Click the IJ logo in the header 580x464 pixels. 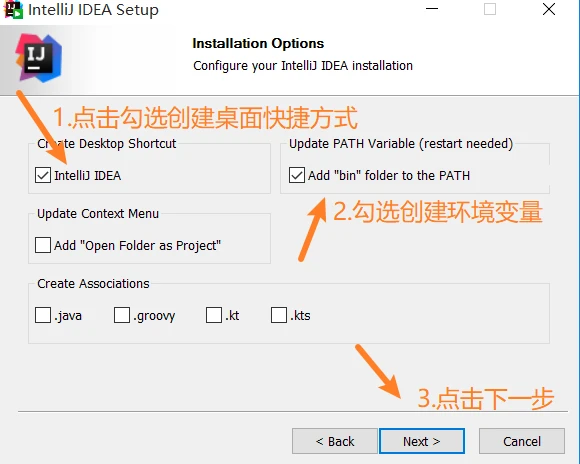click(x=38, y=58)
